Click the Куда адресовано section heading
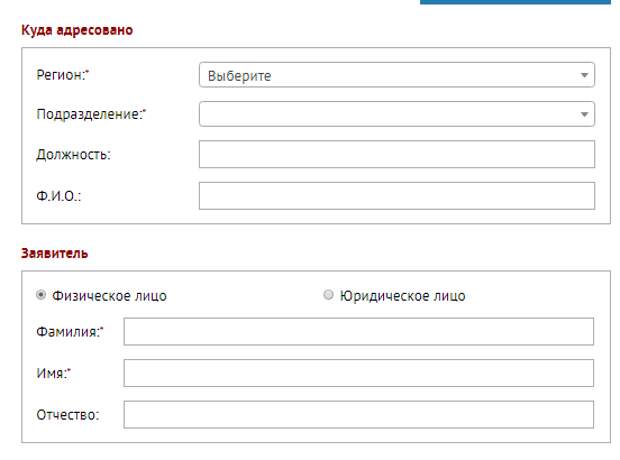Image resolution: width=620 pixels, height=460 pixels. pos(77,30)
